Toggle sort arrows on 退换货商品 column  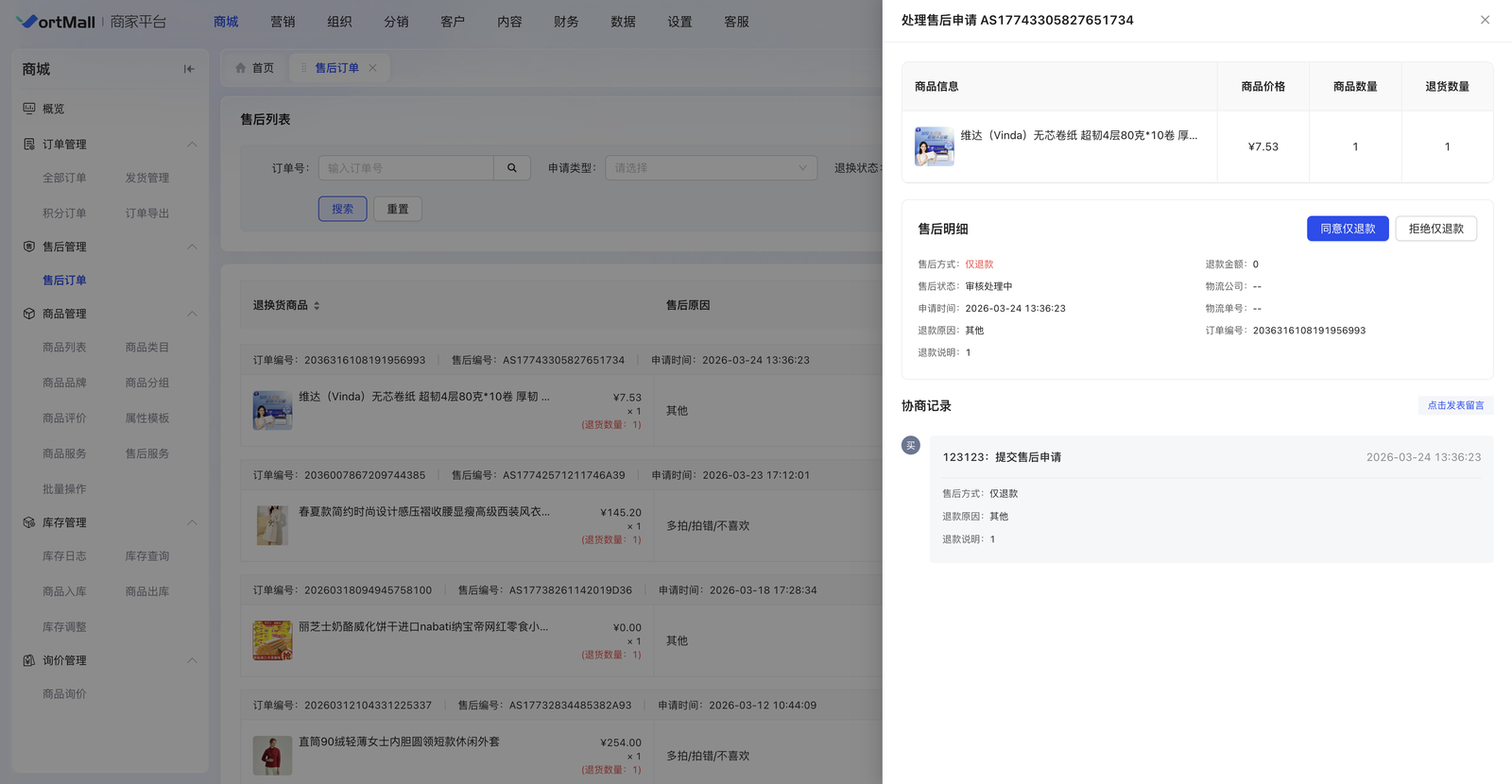317,306
